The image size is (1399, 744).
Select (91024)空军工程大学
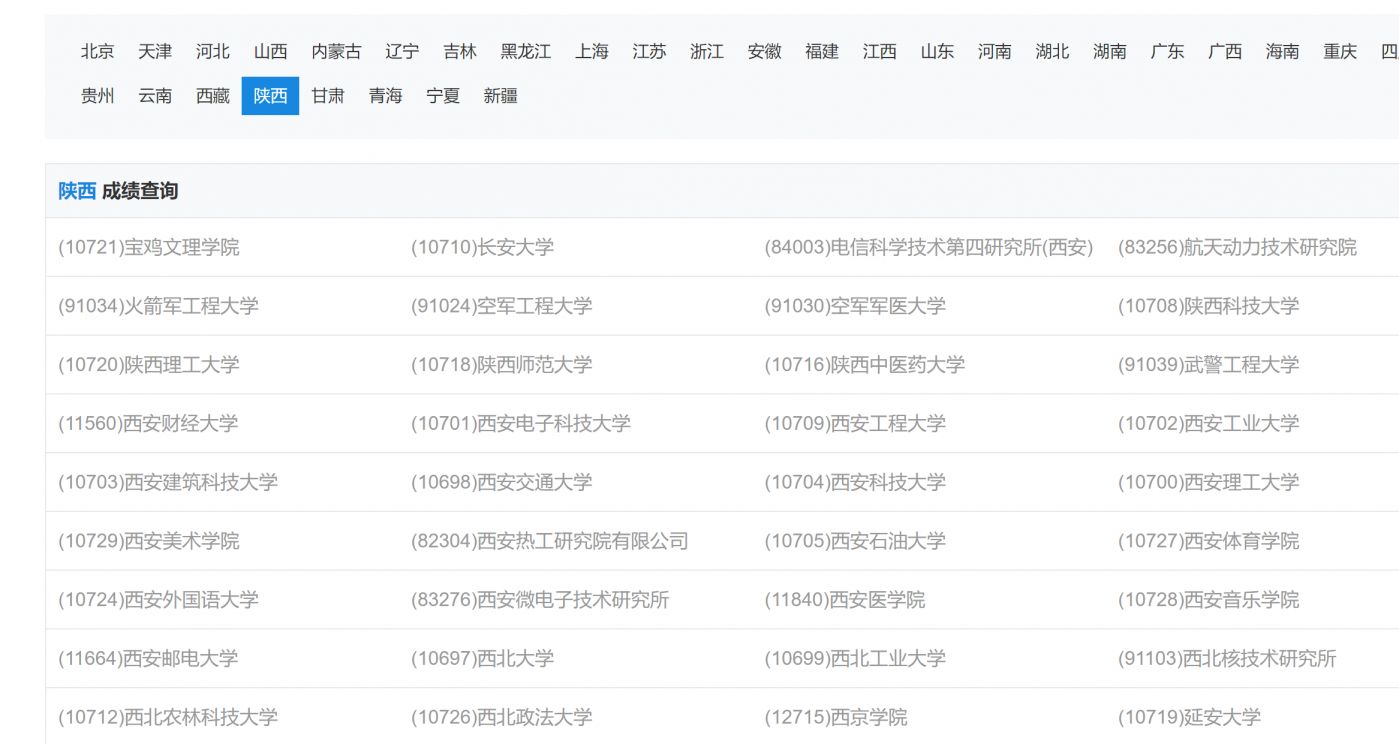click(502, 306)
